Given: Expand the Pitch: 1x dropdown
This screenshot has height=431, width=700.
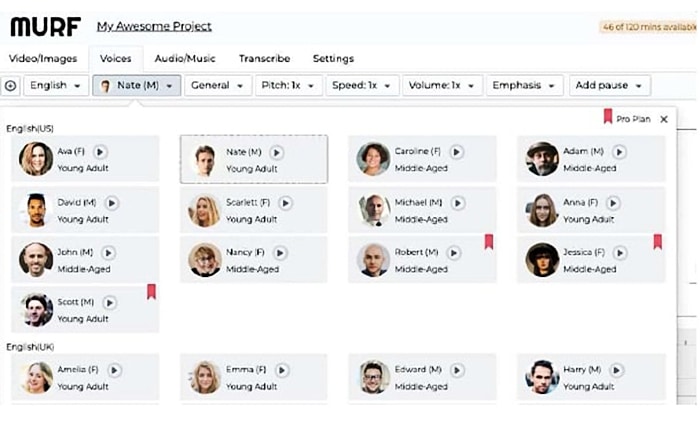Looking at the screenshot, I should [288, 85].
